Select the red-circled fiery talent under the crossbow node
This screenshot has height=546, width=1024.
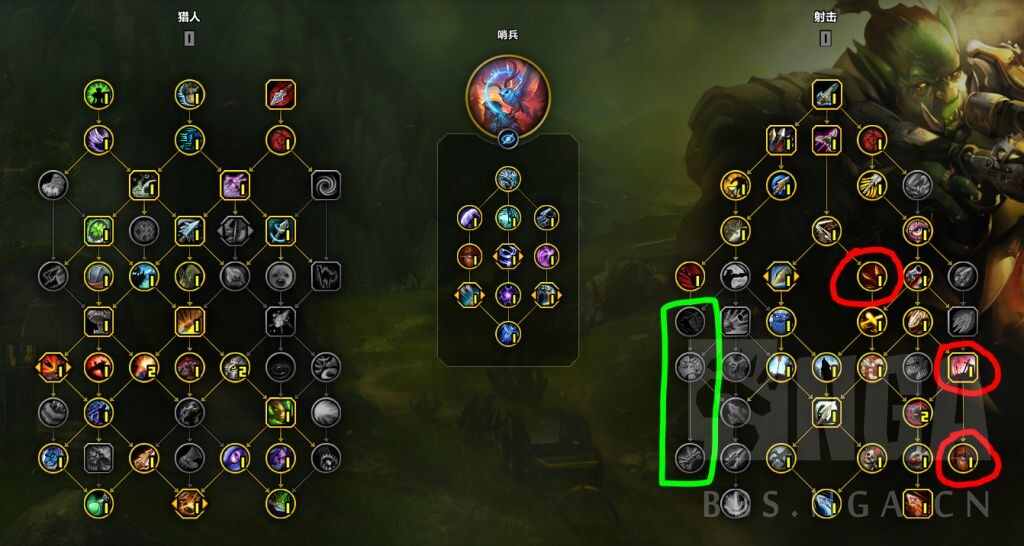[872, 277]
